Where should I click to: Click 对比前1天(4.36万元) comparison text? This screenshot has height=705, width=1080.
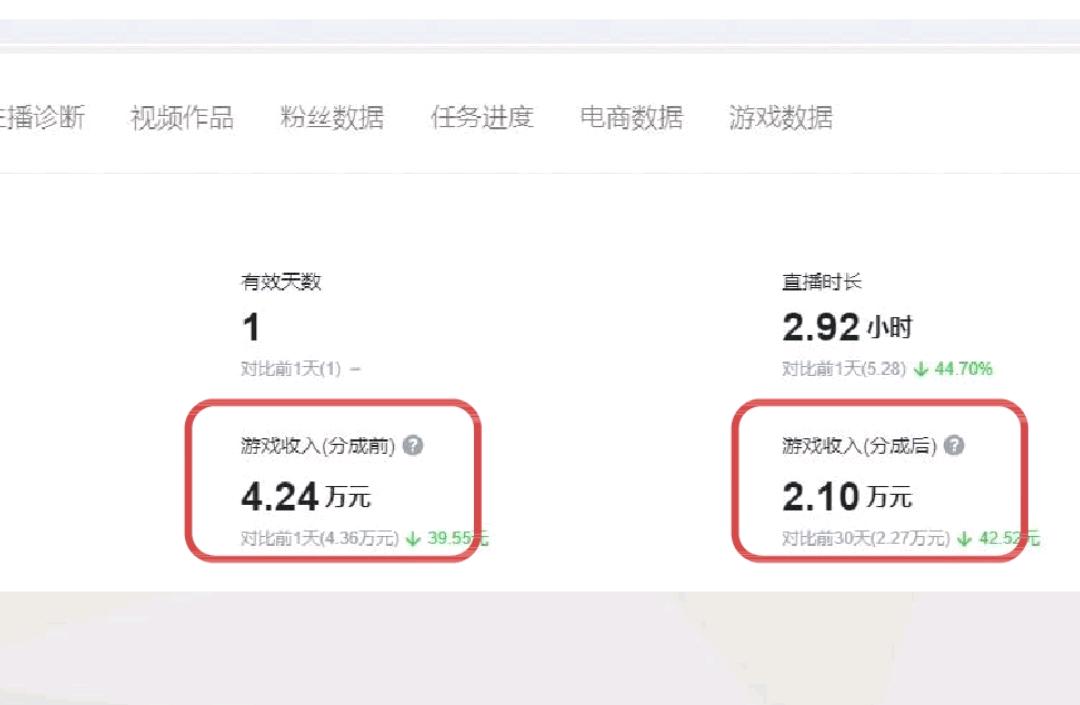(x=320, y=538)
